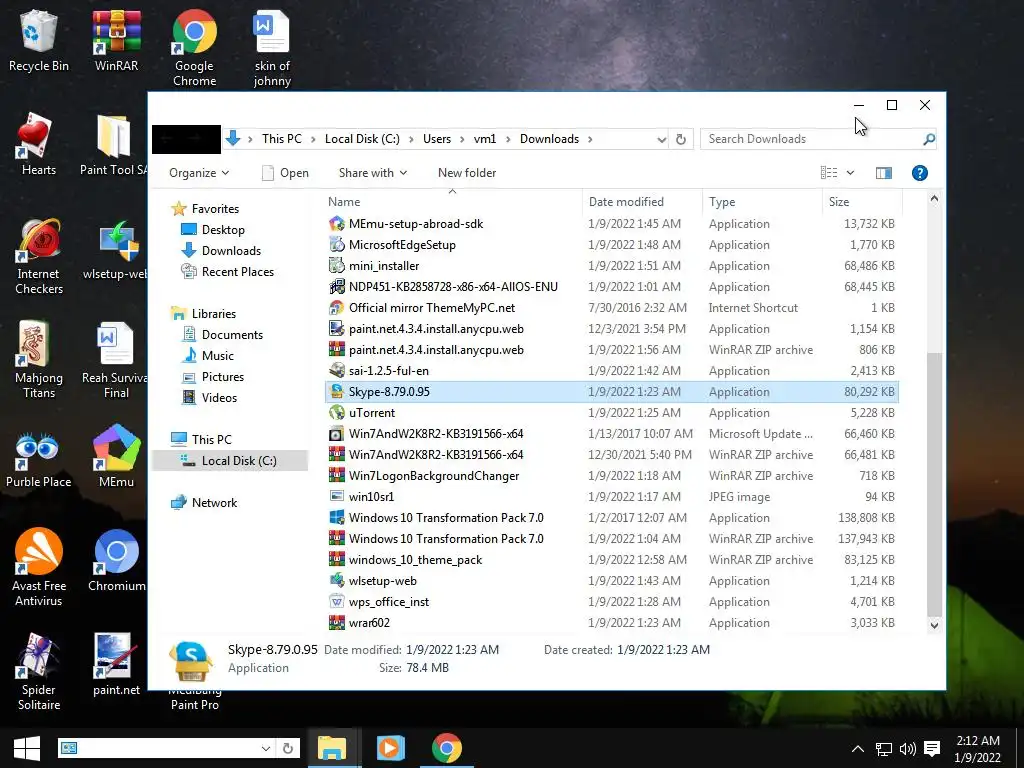Select the MicrosoftEdgeSetup file
This screenshot has width=1024, height=768.
[x=611, y=245]
